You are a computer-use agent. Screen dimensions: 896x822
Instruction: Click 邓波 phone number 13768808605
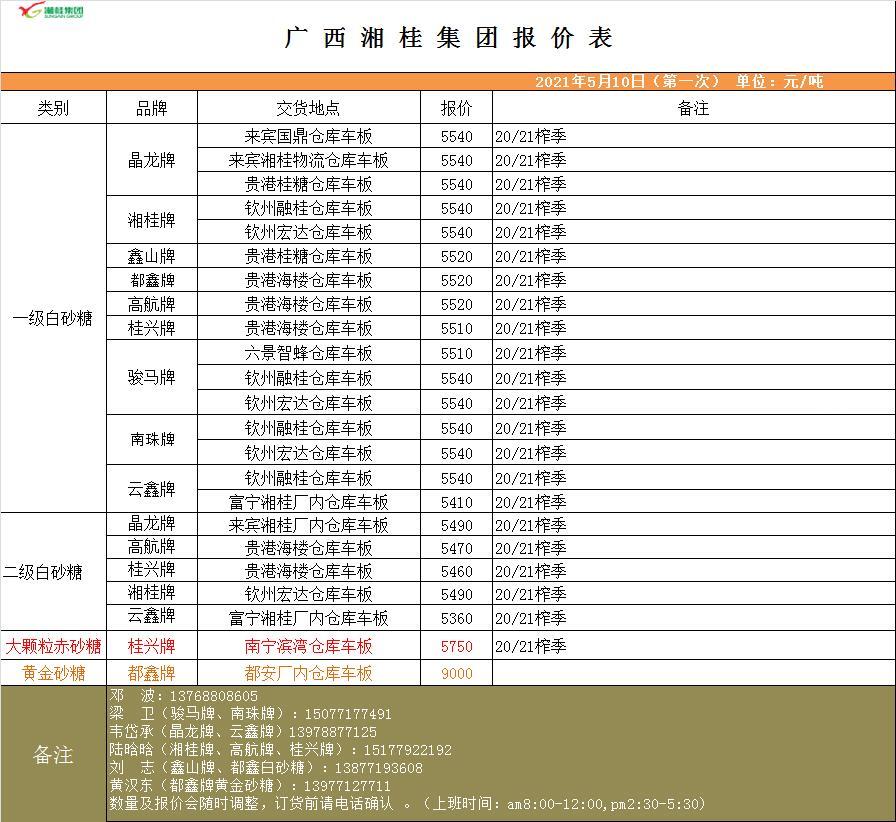coord(213,696)
